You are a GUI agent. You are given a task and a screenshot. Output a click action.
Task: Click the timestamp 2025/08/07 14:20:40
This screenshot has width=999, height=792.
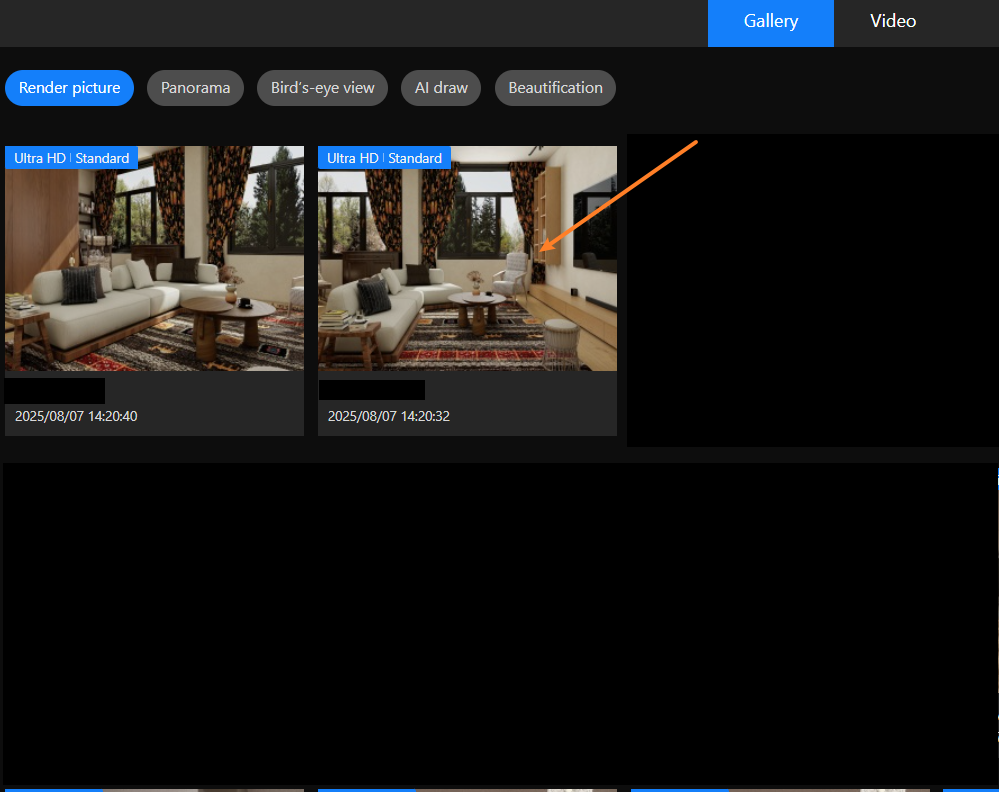click(76, 416)
